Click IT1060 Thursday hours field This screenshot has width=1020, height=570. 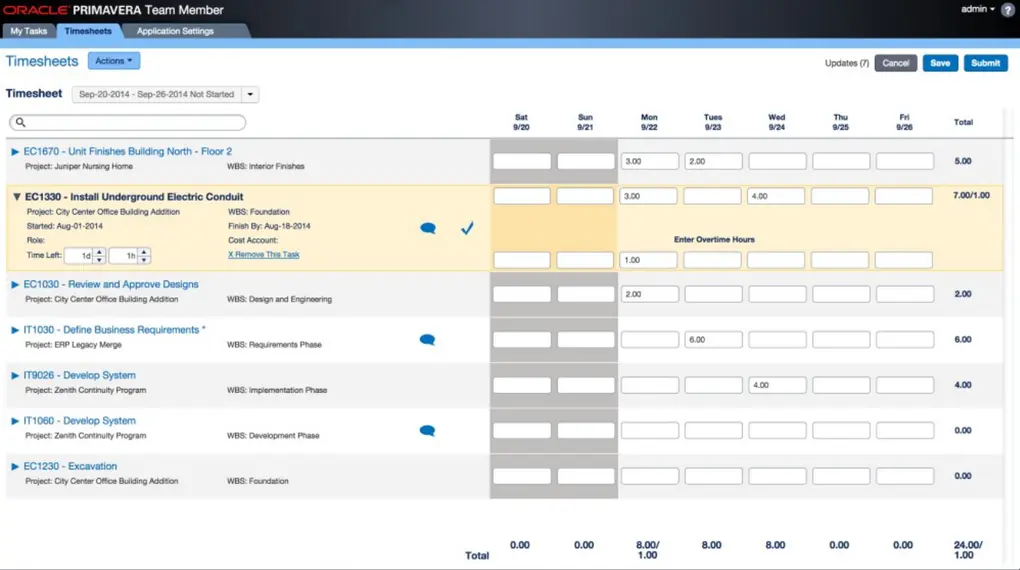pos(840,431)
